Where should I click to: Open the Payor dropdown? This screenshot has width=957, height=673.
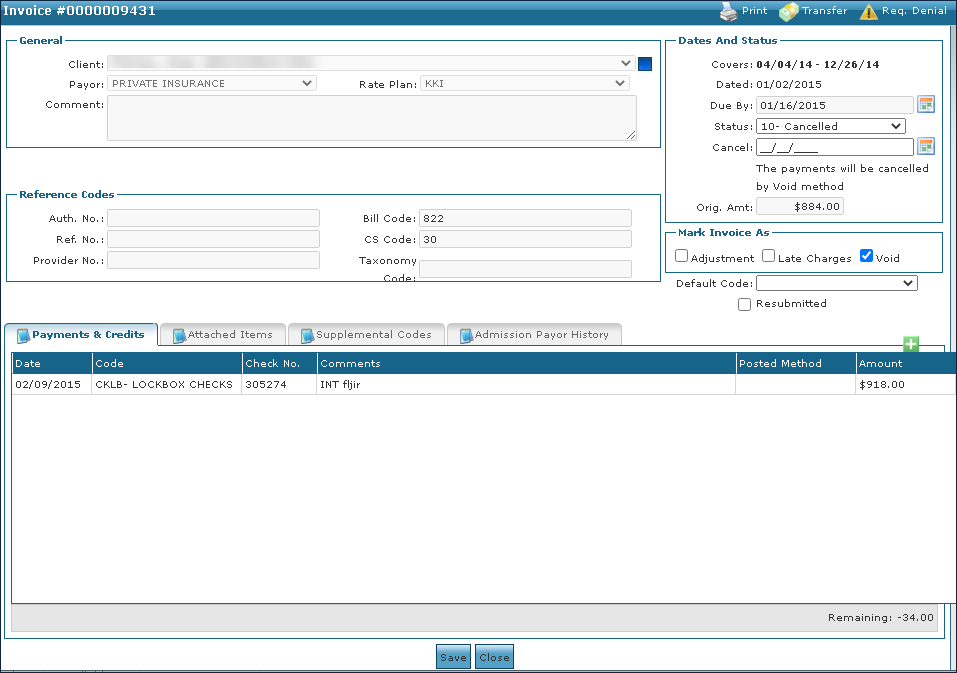(x=213, y=84)
